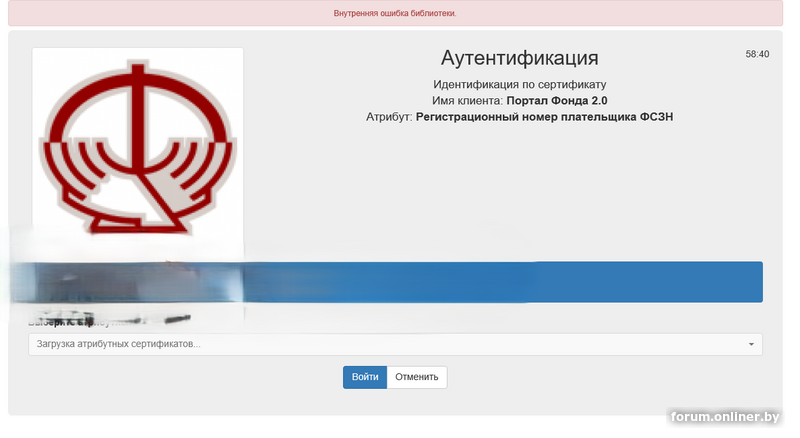Open the attribute certificates dropdown

395,344
